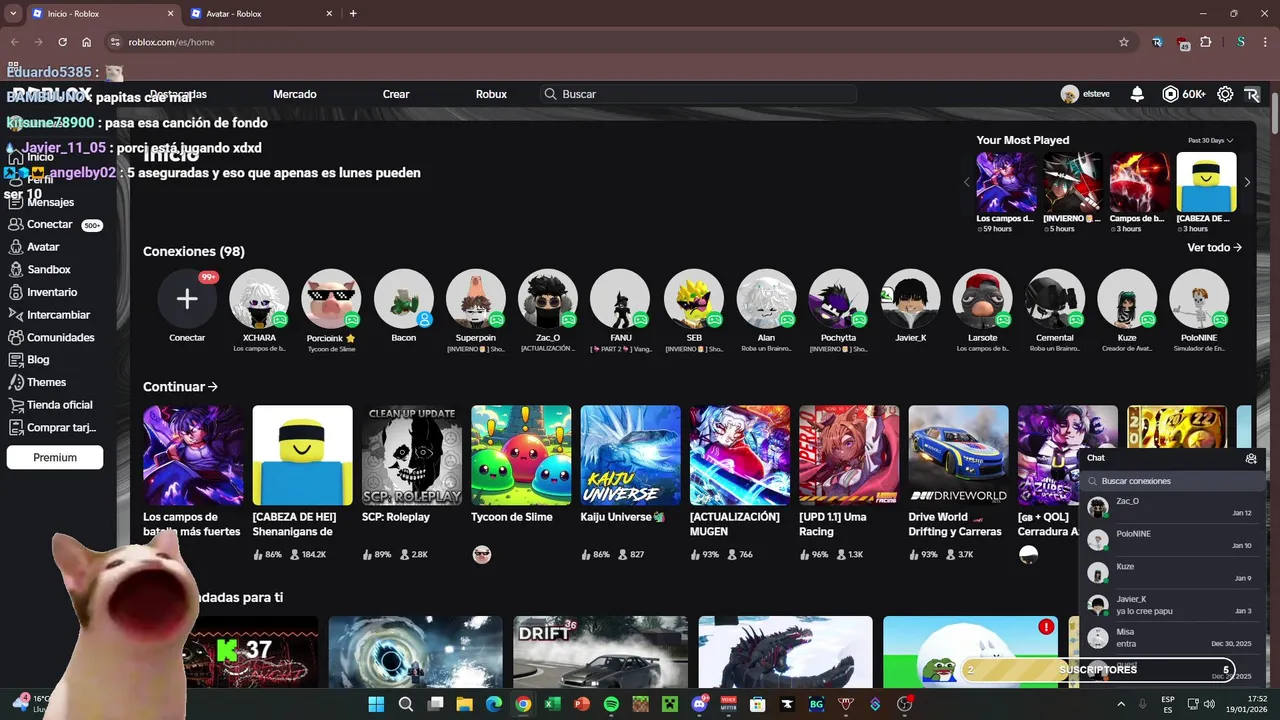Open chat with Zac_O

[x=1172, y=507]
